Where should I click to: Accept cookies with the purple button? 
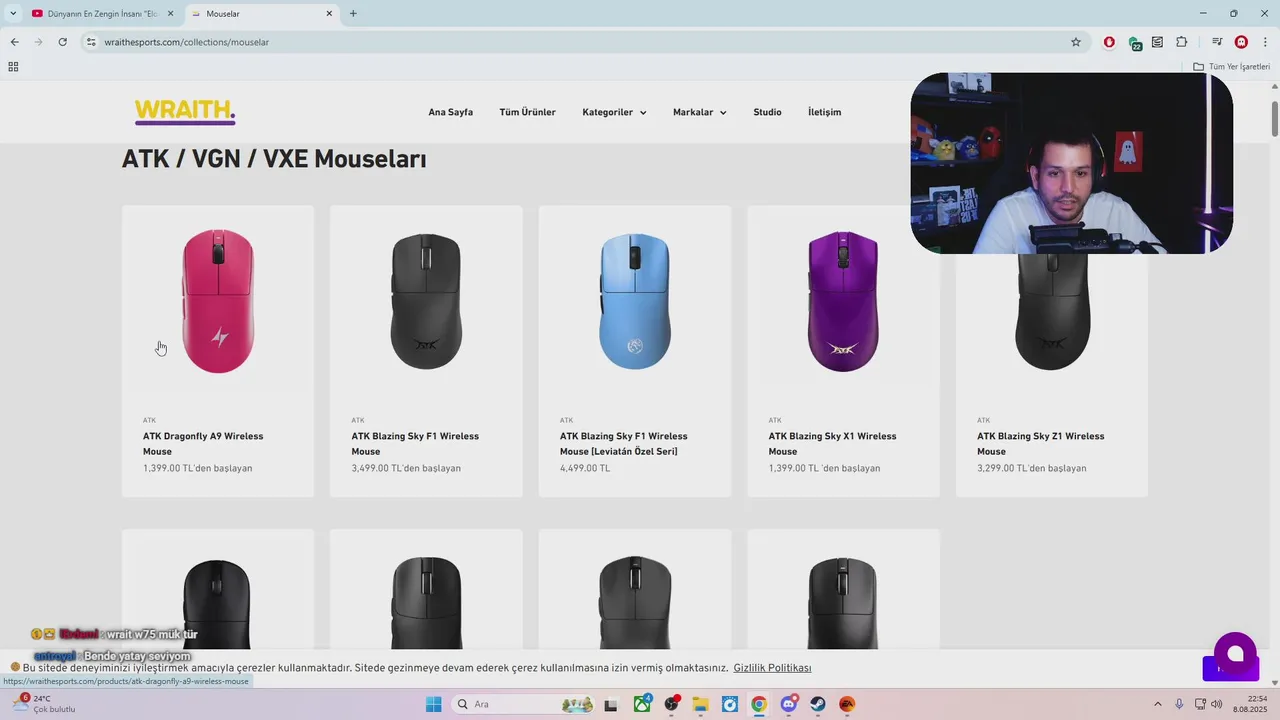point(1230,669)
